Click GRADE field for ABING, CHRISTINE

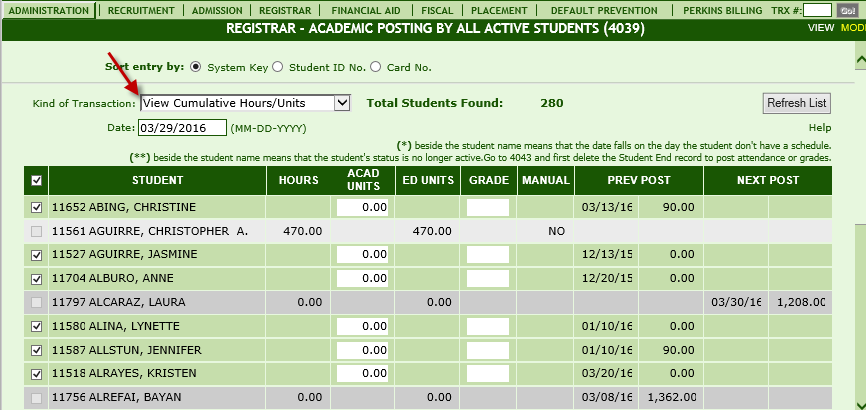[x=488, y=207]
